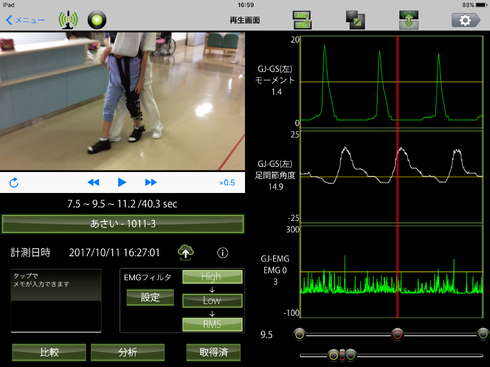Play the walking video
Screen dimensions: 490x367
(122, 182)
